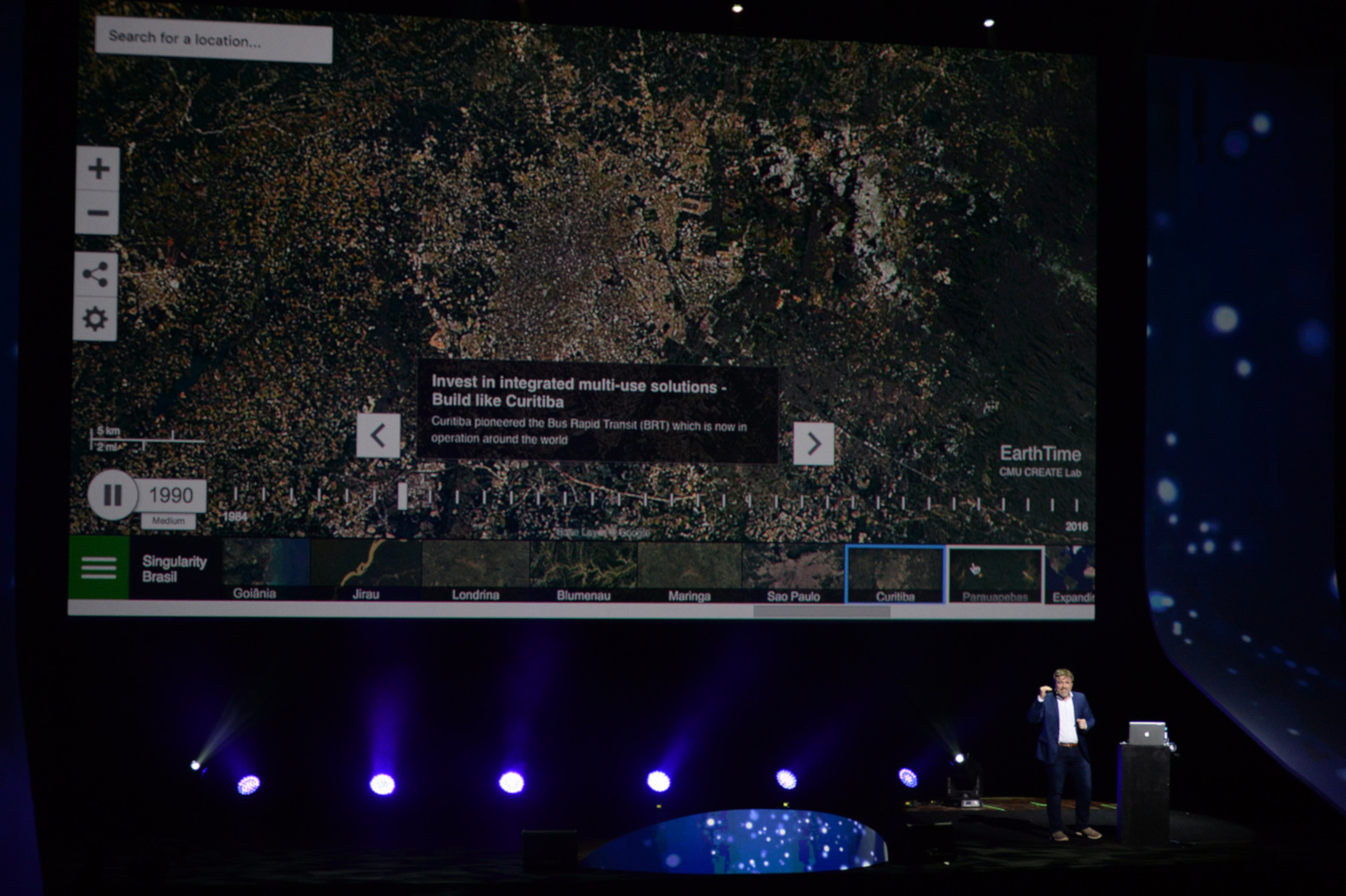1346x896 pixels.
Task: Open the share view icon
Action: click(95, 275)
